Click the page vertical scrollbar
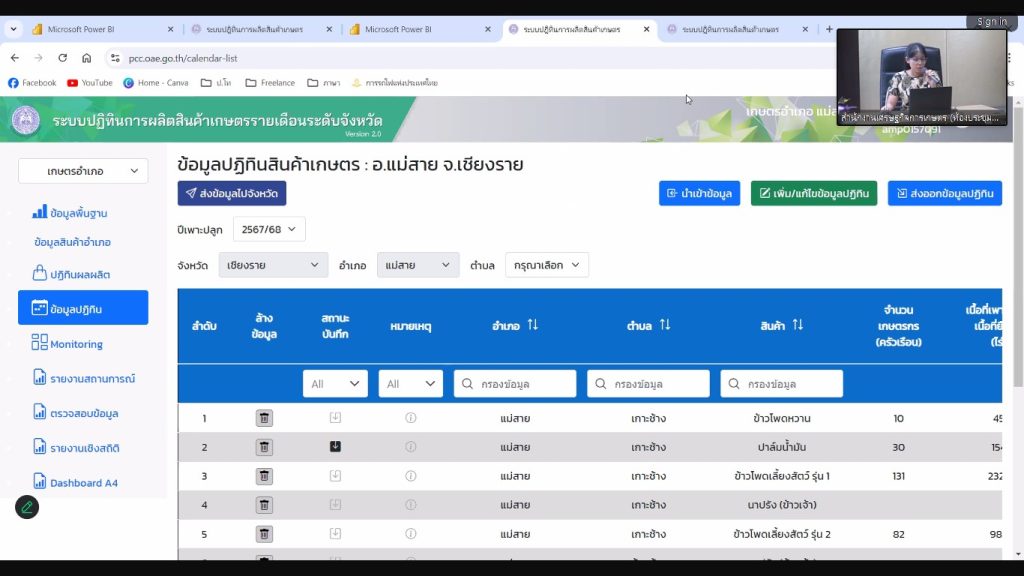This screenshot has height=576, width=1024. point(1018,248)
